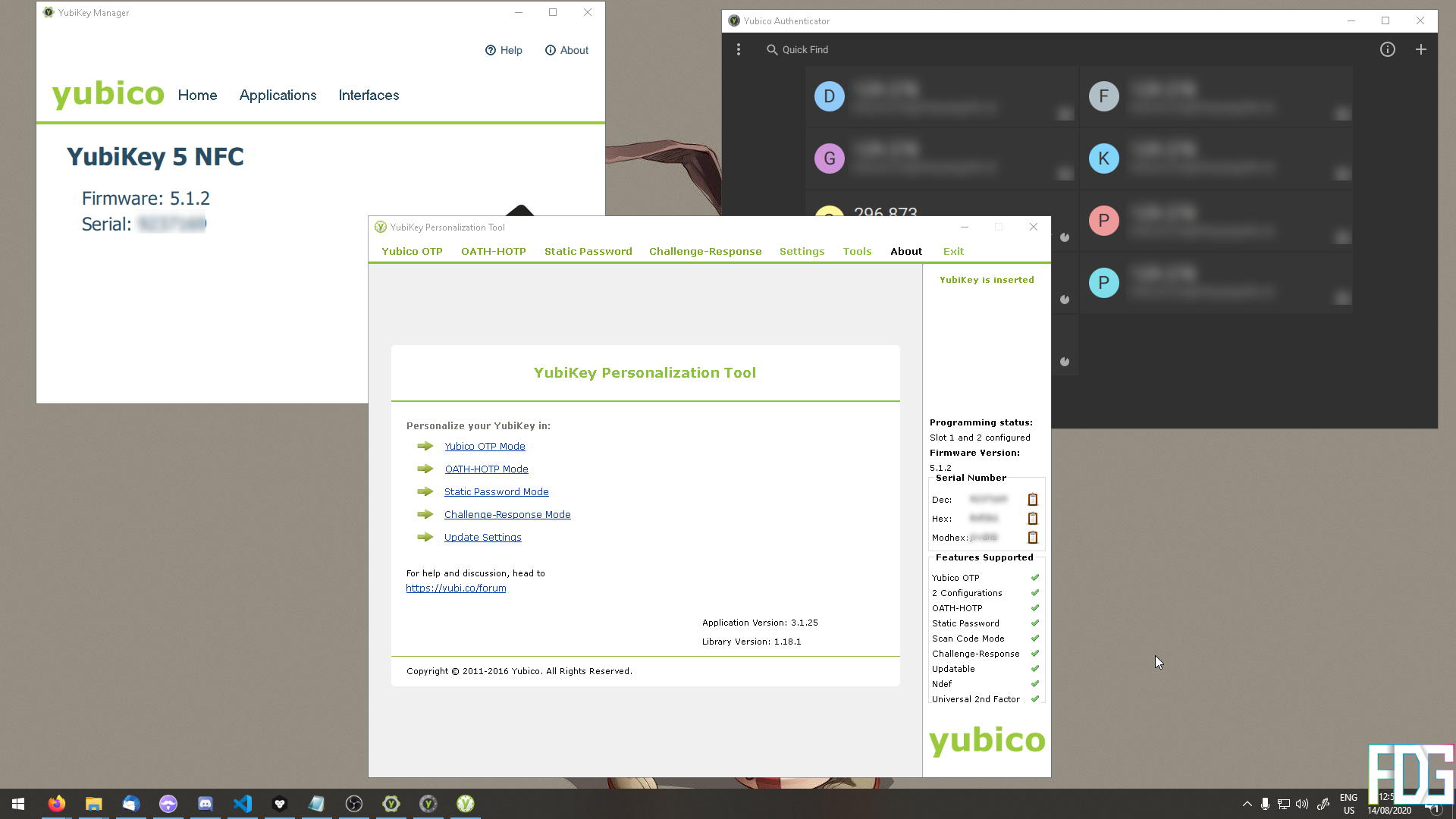This screenshot has height=819, width=1456.
Task: Open Yubico Authenticator info icon
Action: point(1387,50)
